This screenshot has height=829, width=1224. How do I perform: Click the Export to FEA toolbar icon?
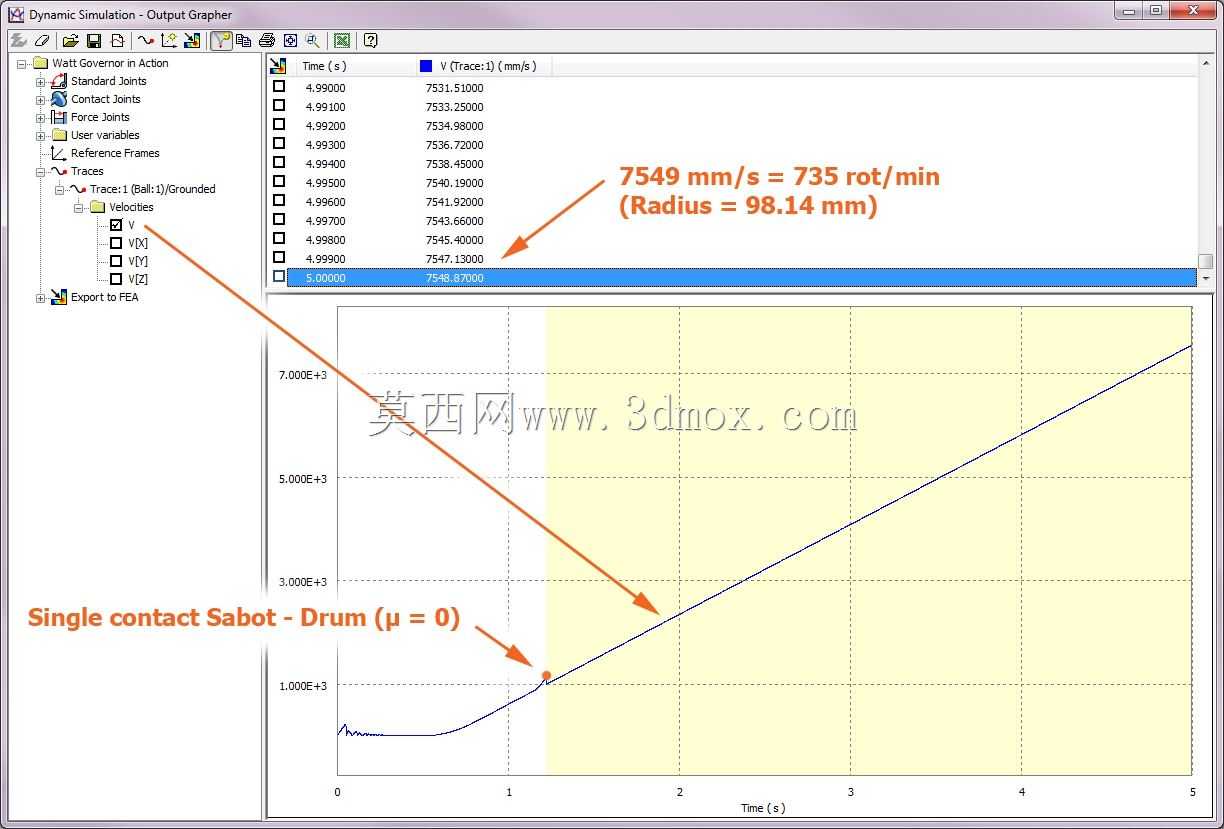192,41
